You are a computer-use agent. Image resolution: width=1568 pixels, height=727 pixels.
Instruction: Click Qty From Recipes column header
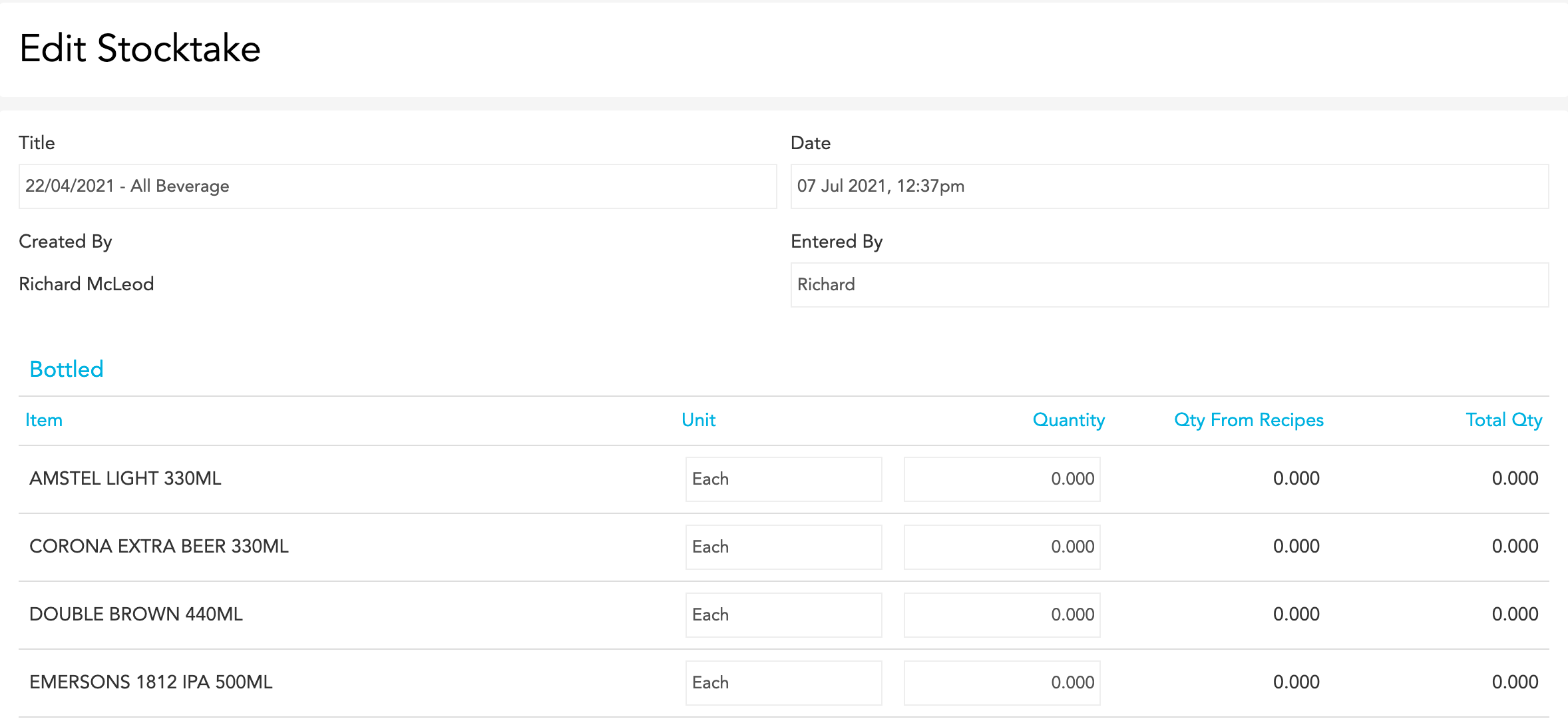tap(1249, 420)
